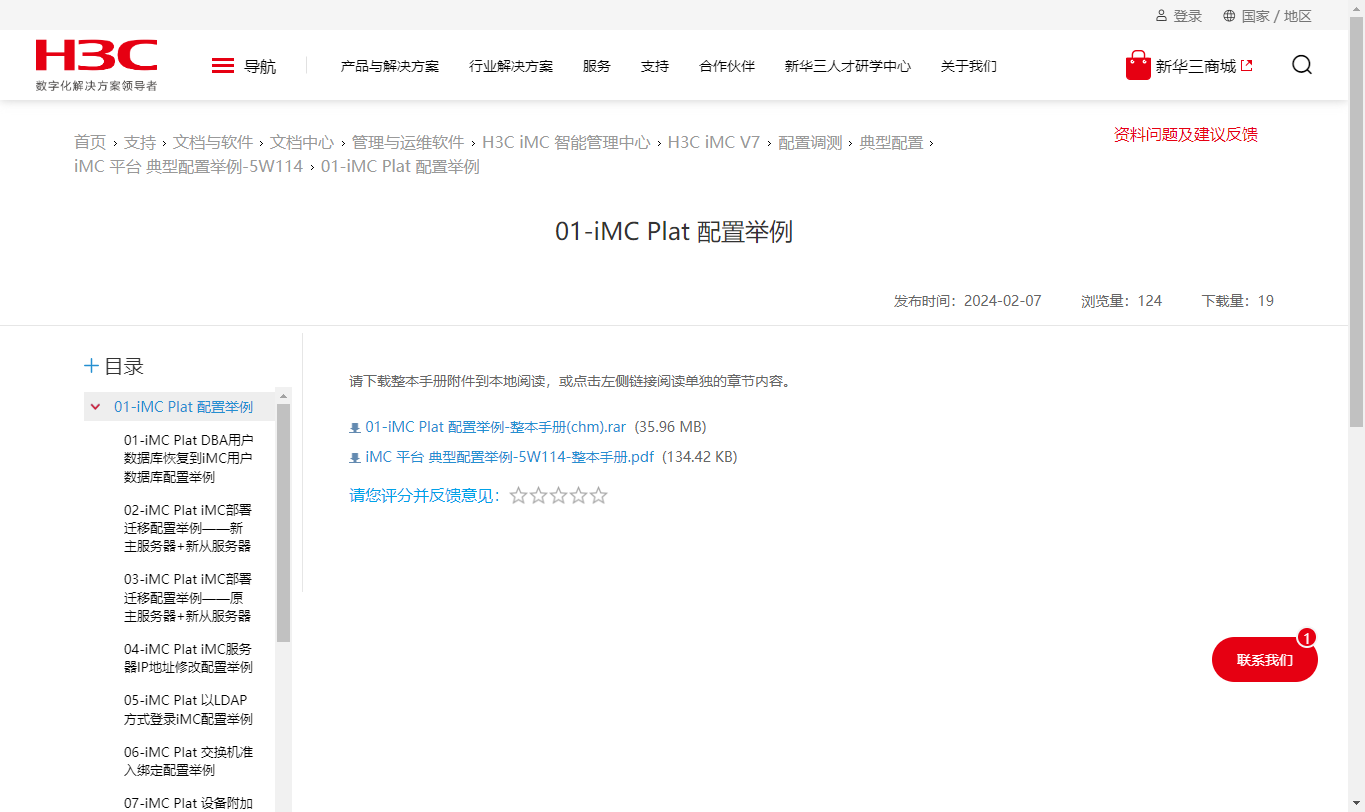Viewport: 1365px width, 812px height.
Task: Collapse the 01-iMC Plat 配置举例 chevron
Action: pos(95,407)
